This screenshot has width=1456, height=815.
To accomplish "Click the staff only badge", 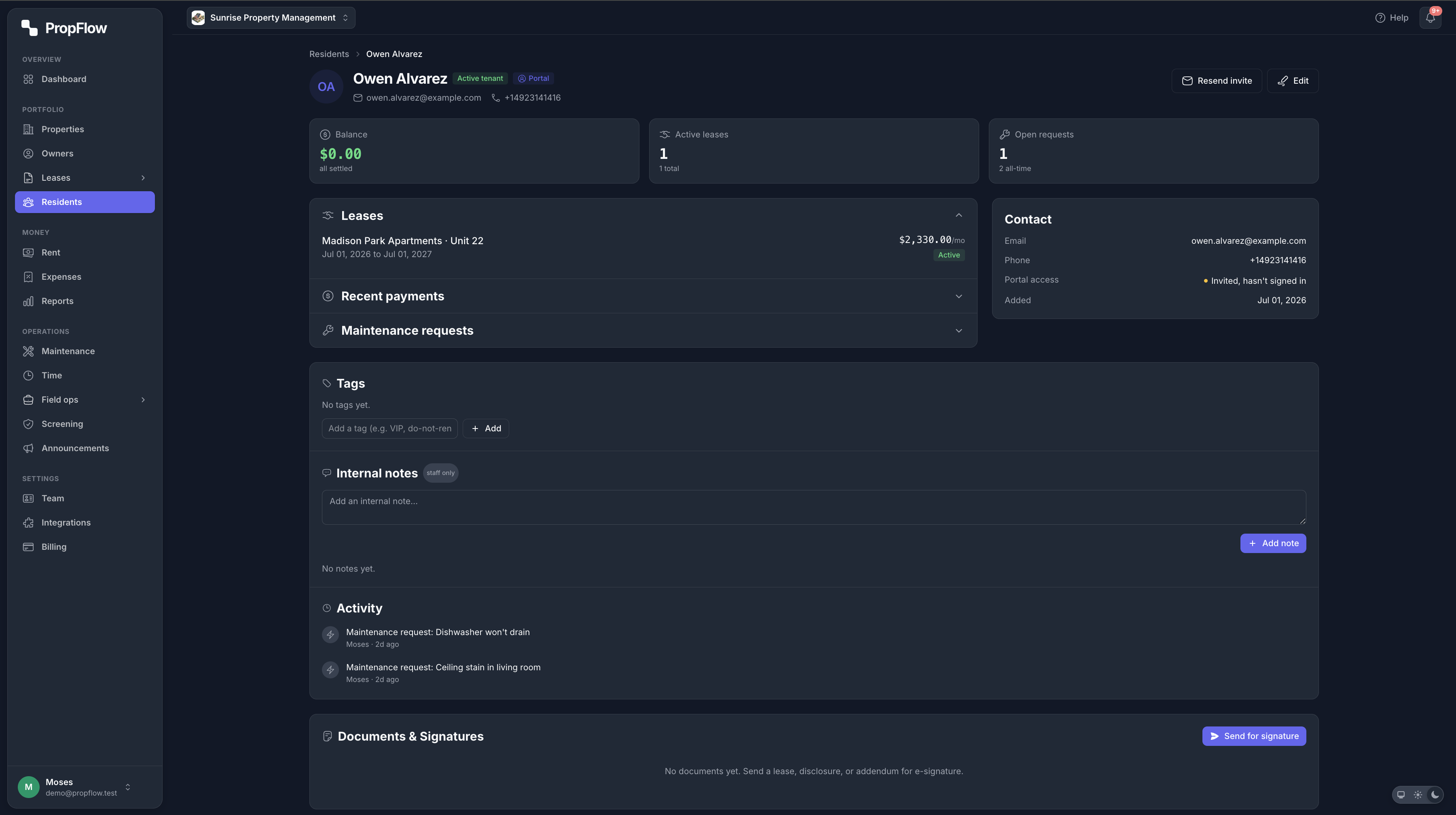I will coord(440,473).
